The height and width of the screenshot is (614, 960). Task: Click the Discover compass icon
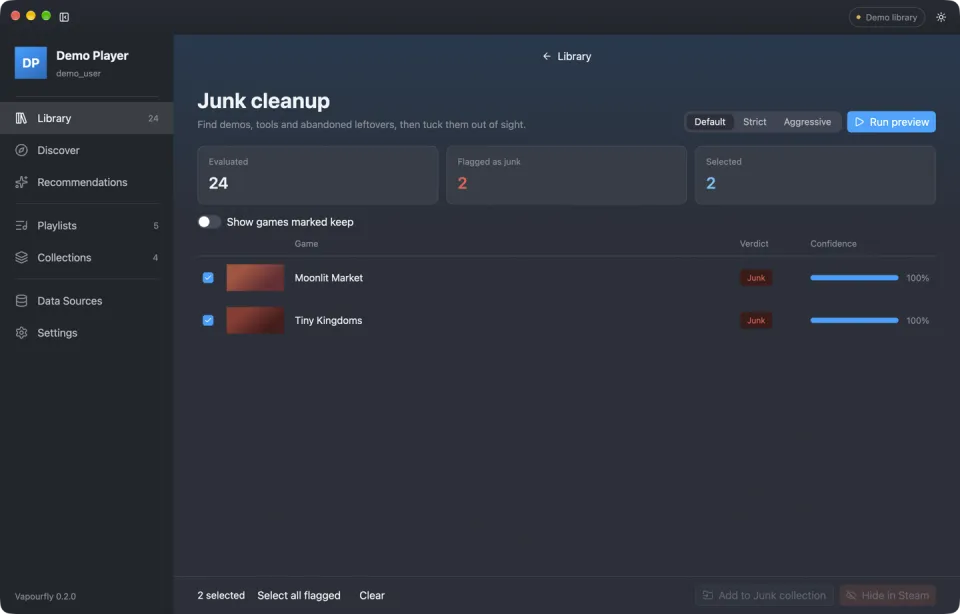coord(21,150)
